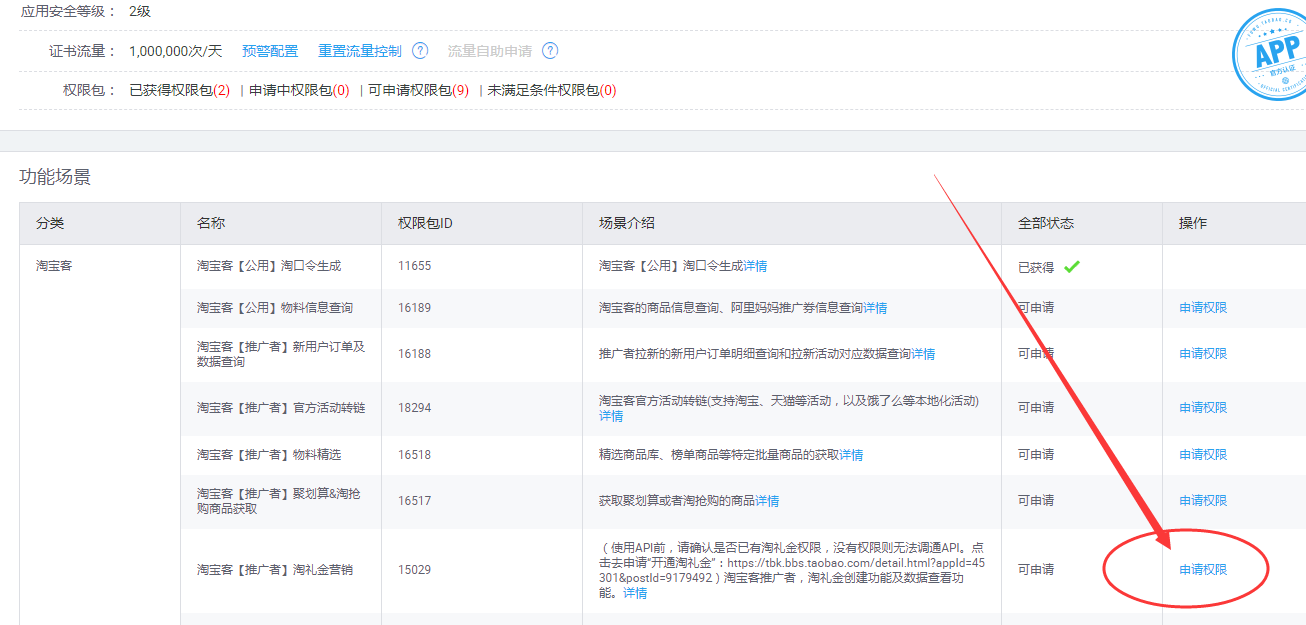Click the 淘宝客 category cell
This screenshot has width=1306, height=625.
click(55, 266)
